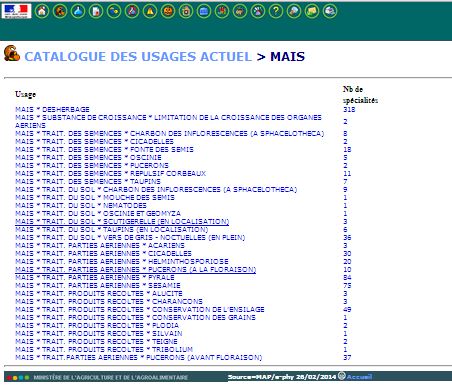
Task: Open LIMITATION DE LA CROISSANCE DES ORGANES AERIENS usage
Action: click(x=168, y=121)
